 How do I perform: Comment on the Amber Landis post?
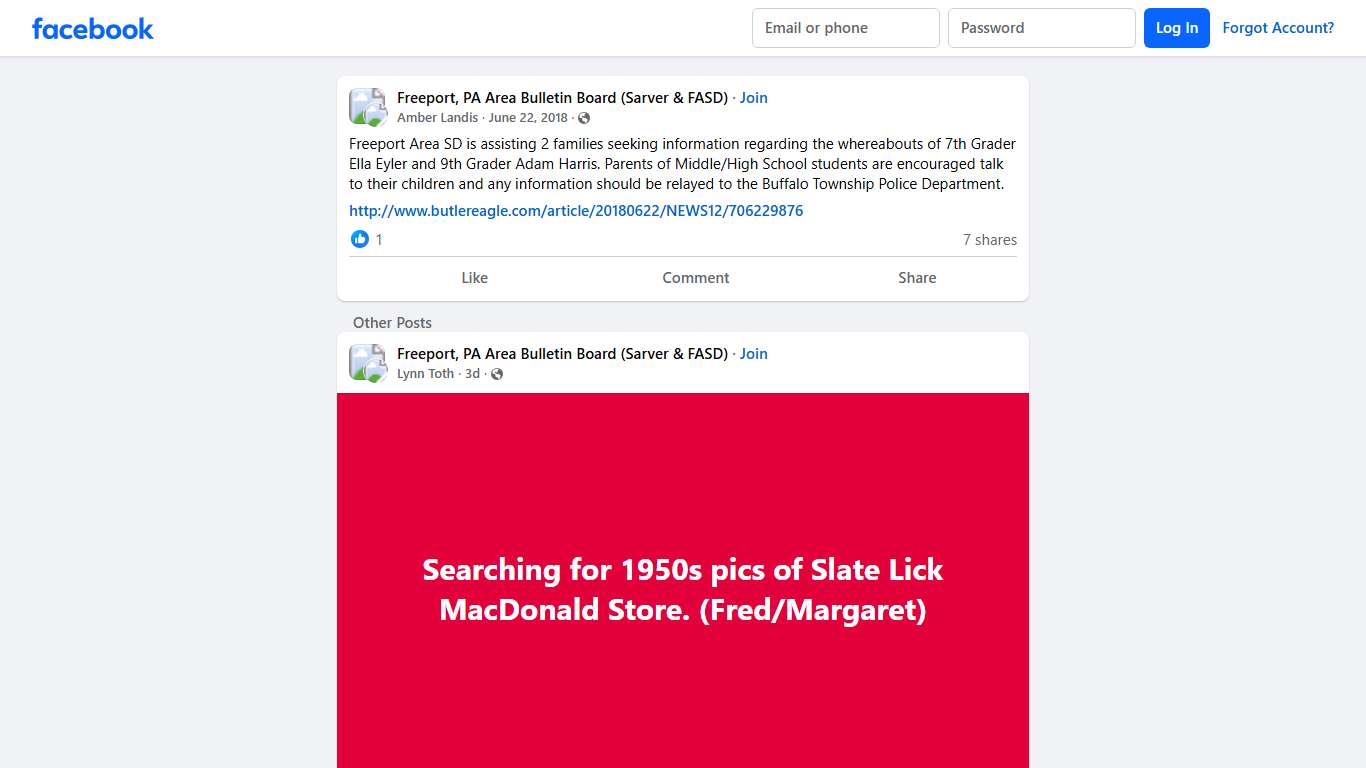(x=696, y=278)
